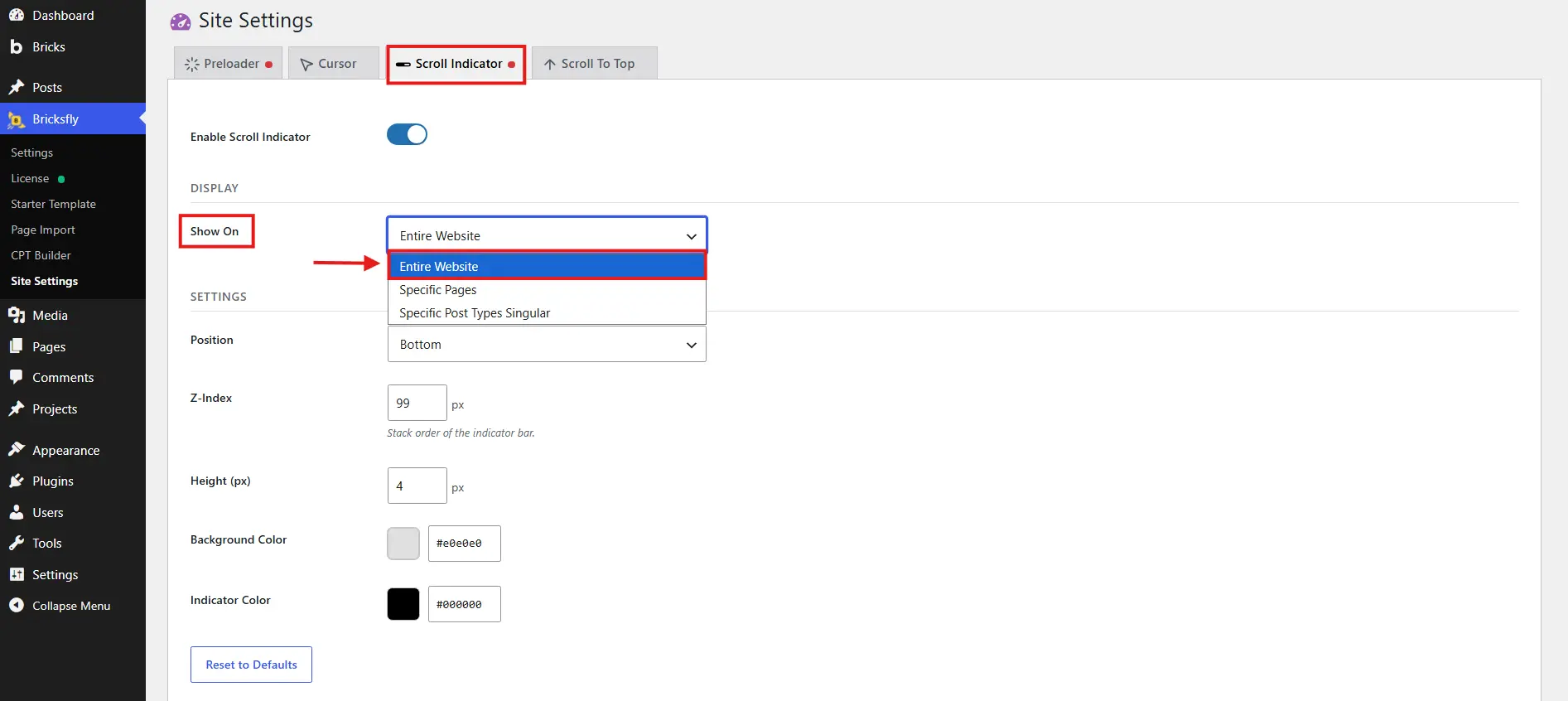Viewport: 1568px width, 701px height.
Task: Switch to the Cursor tab
Action: click(x=334, y=63)
